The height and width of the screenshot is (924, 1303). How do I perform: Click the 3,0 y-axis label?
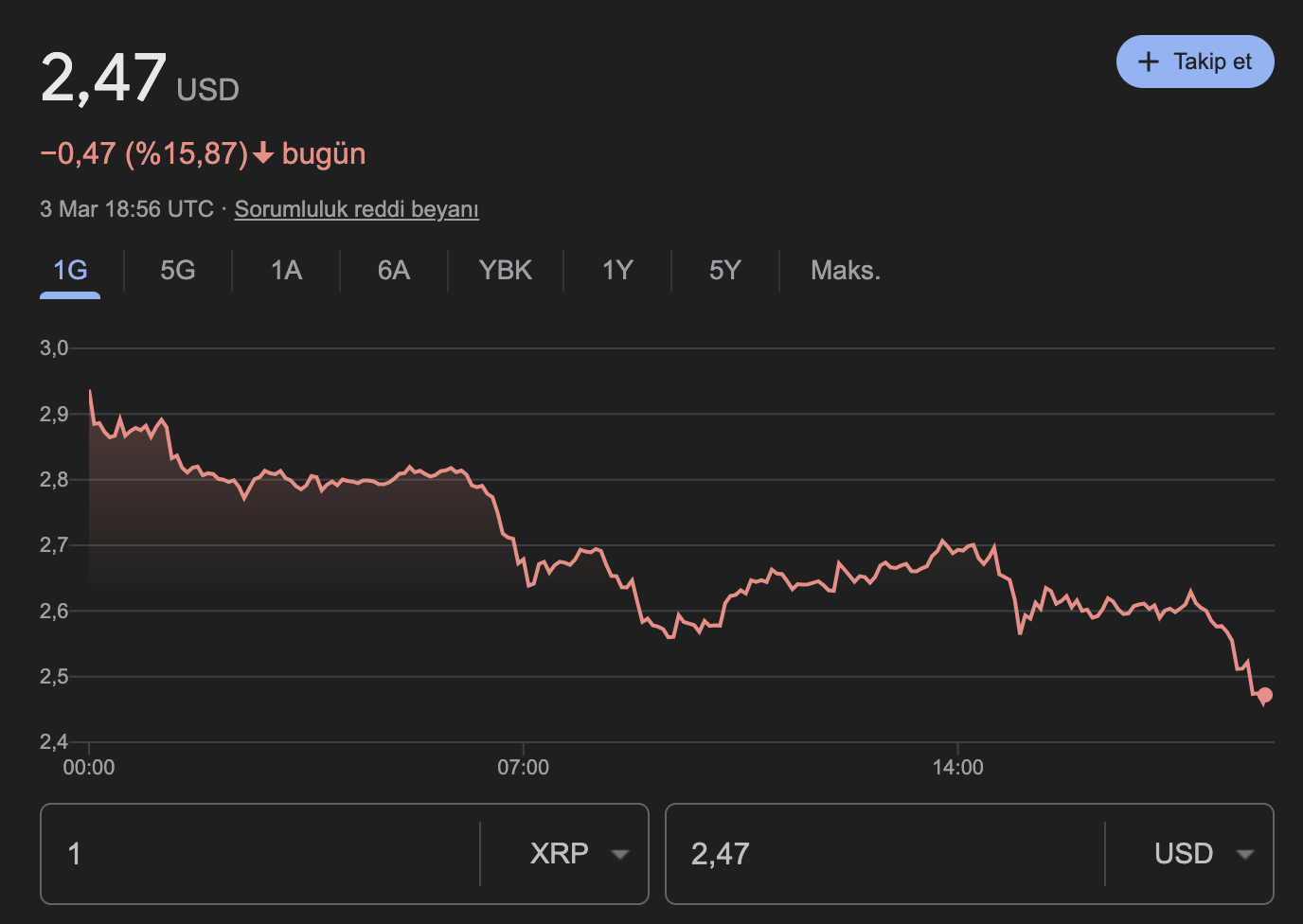click(x=54, y=348)
